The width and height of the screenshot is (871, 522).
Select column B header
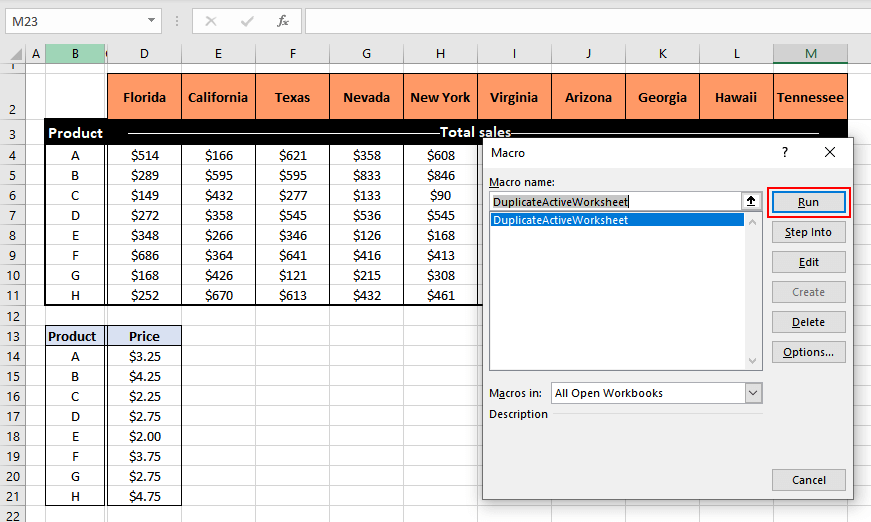tap(75, 54)
